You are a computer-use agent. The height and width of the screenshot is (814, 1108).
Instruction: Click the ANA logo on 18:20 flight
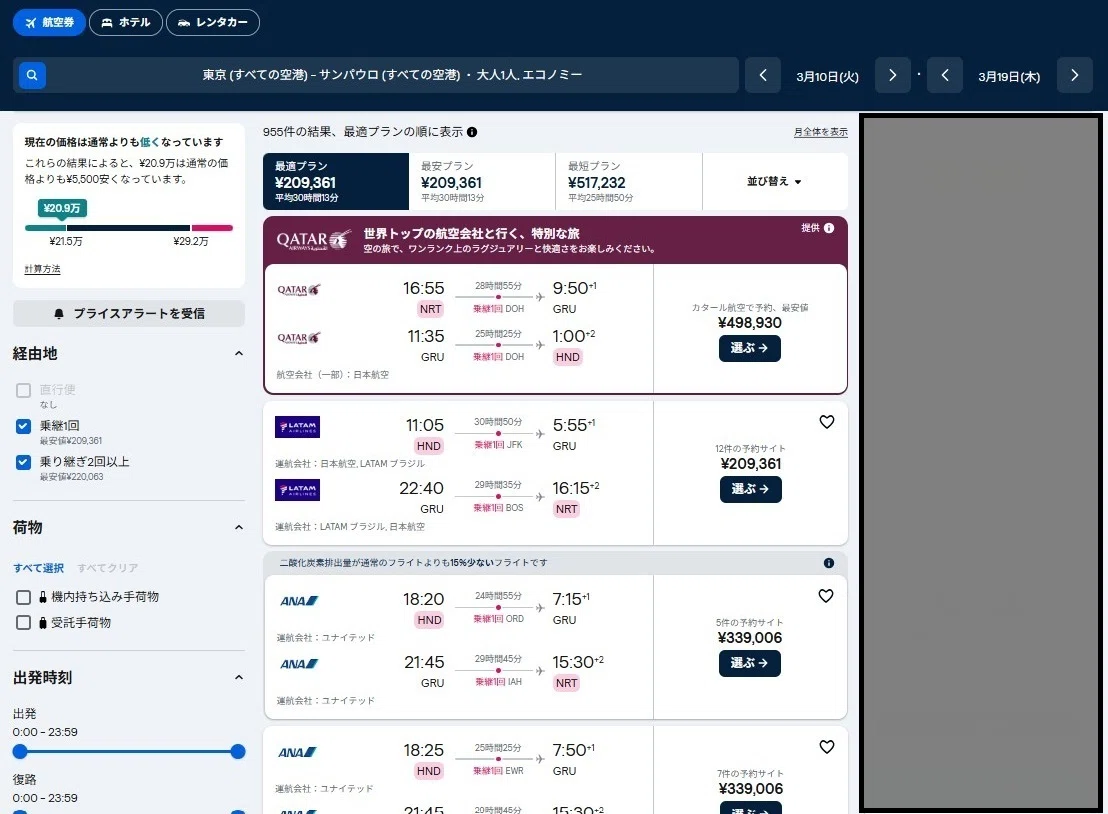tap(299, 601)
